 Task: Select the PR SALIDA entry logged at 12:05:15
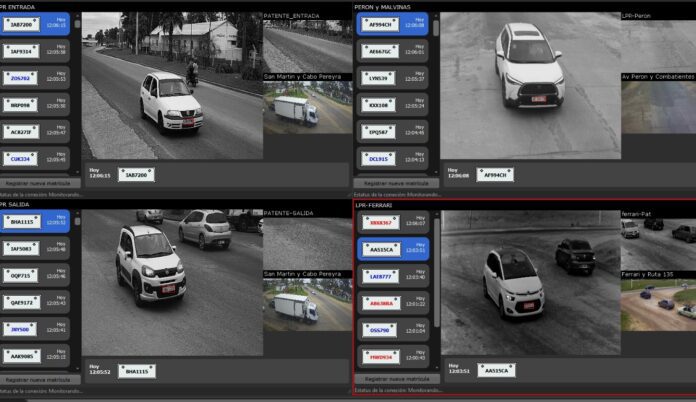[x=35, y=355]
